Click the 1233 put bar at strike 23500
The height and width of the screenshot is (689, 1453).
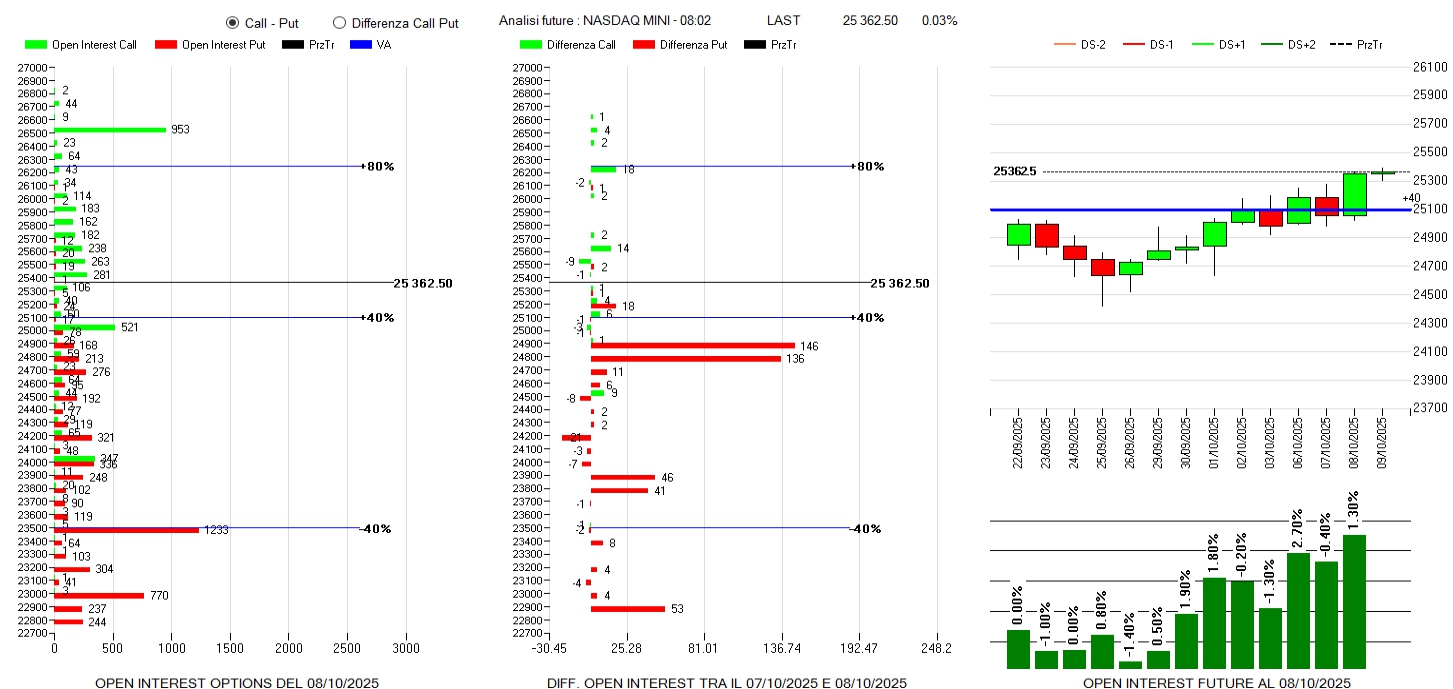pos(126,529)
